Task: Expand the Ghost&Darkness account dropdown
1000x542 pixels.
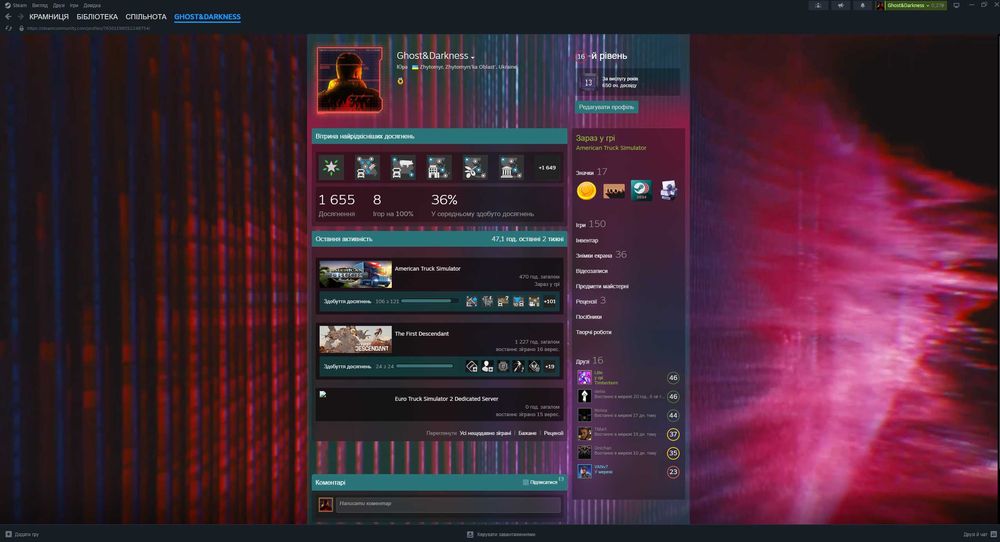Action: [x=916, y=5]
